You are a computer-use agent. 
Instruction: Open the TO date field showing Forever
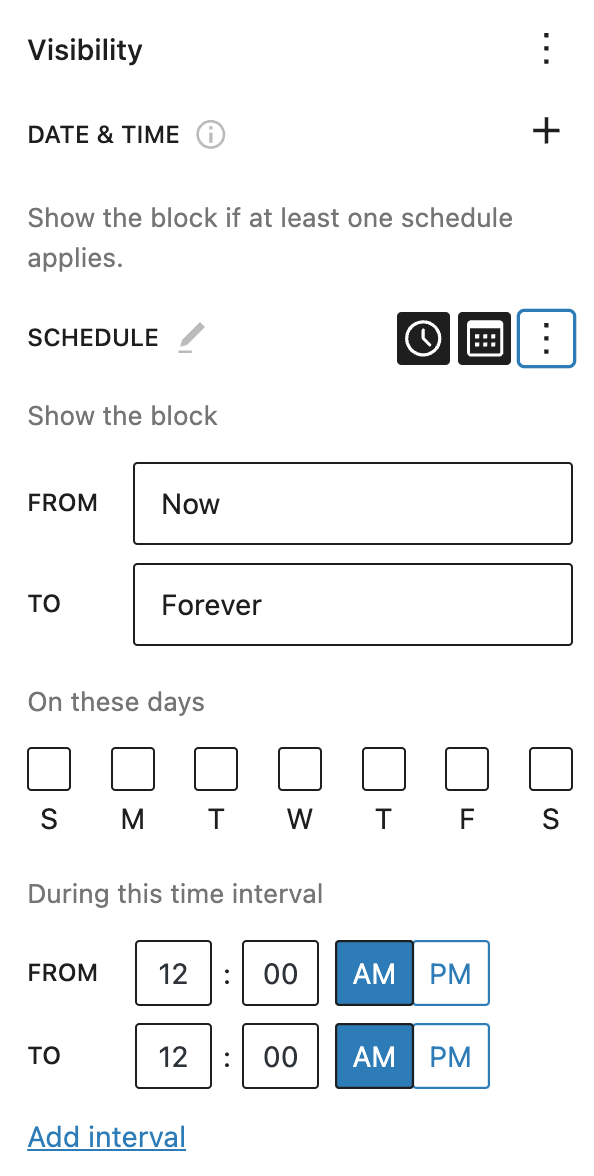(353, 604)
